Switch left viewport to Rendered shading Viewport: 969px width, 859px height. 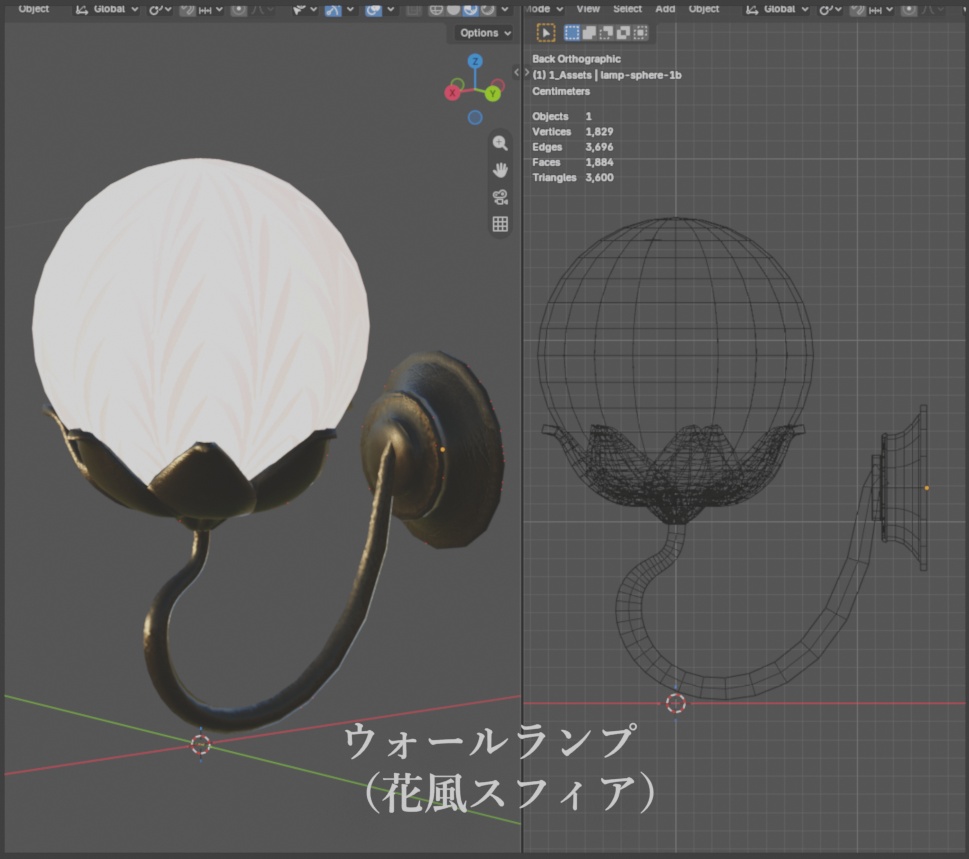coord(488,9)
